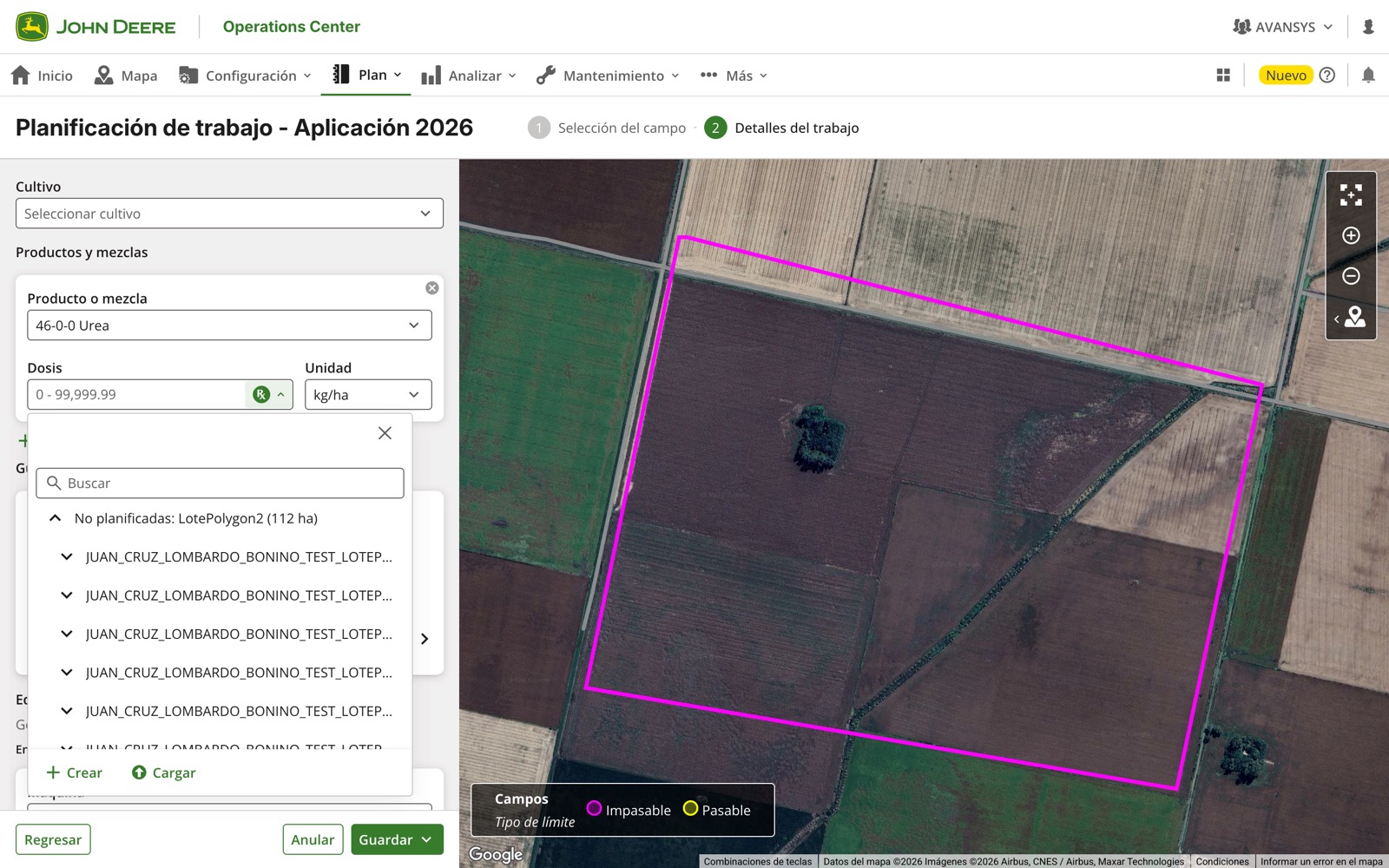Click the Pasable yellow legend swatch
Image resolution: width=1389 pixels, height=868 pixels.
click(x=691, y=809)
